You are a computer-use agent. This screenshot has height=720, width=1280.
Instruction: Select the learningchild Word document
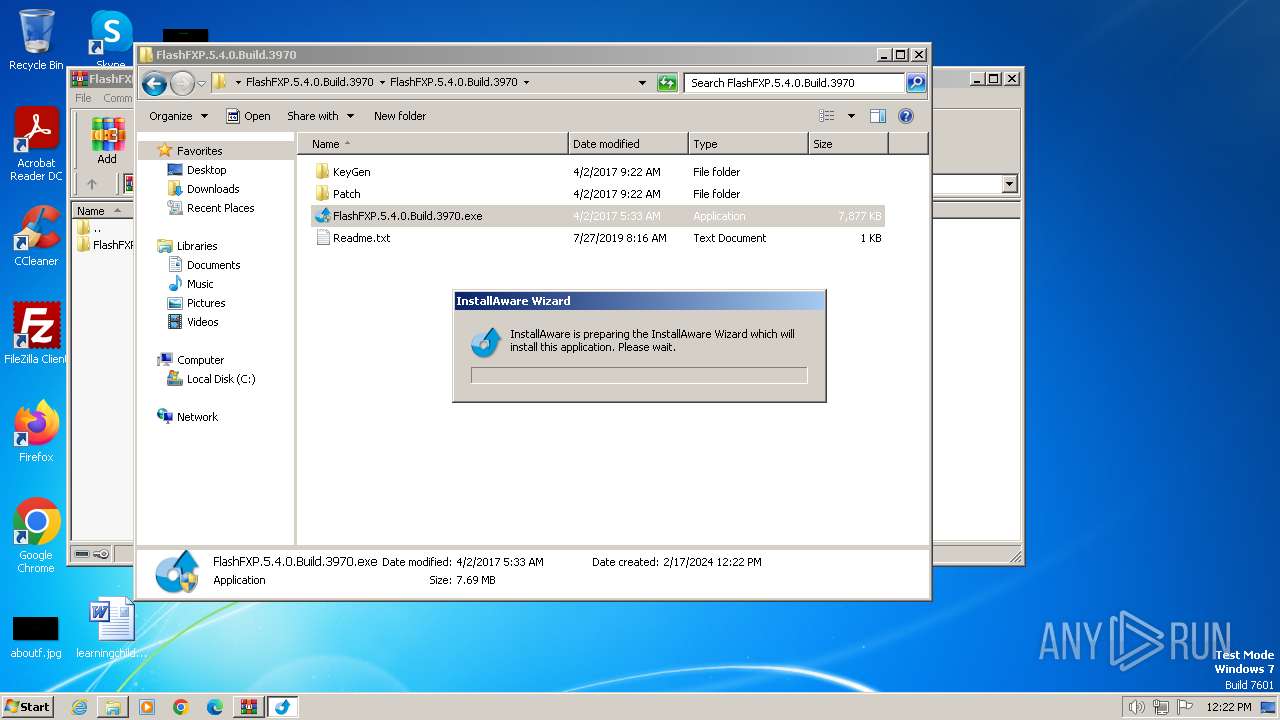110,628
